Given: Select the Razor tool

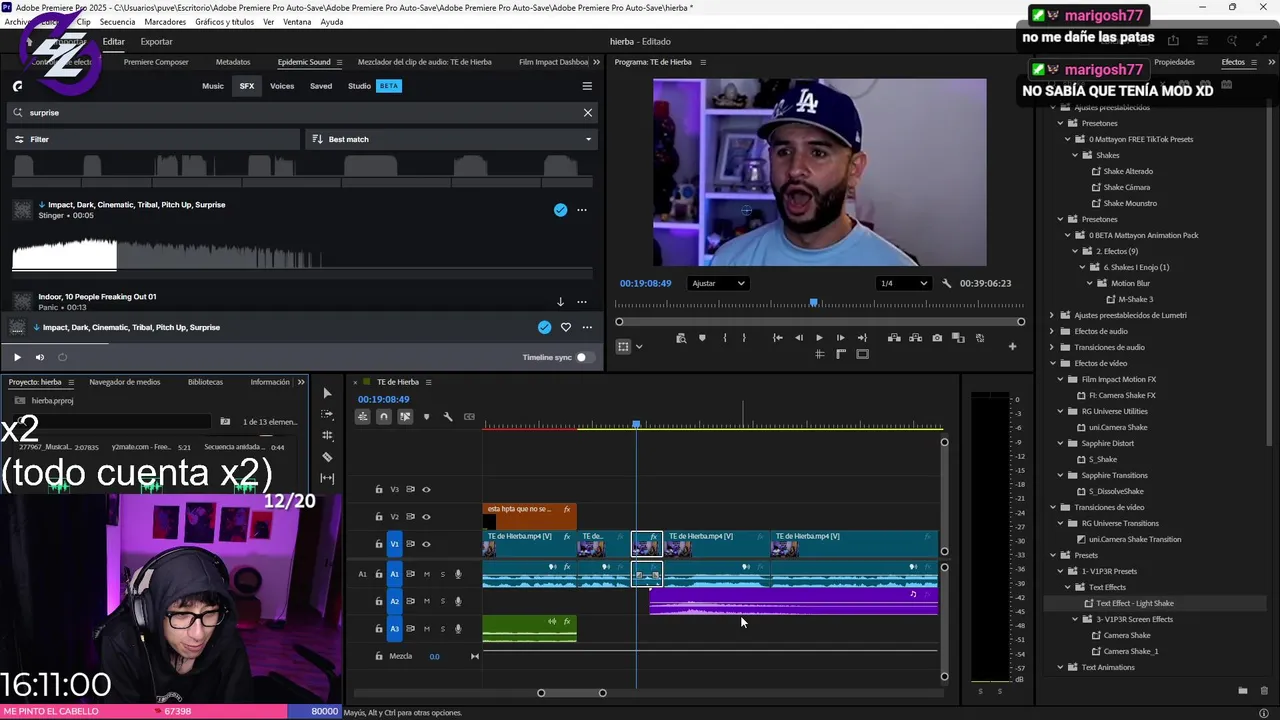Looking at the screenshot, I should 327,457.
